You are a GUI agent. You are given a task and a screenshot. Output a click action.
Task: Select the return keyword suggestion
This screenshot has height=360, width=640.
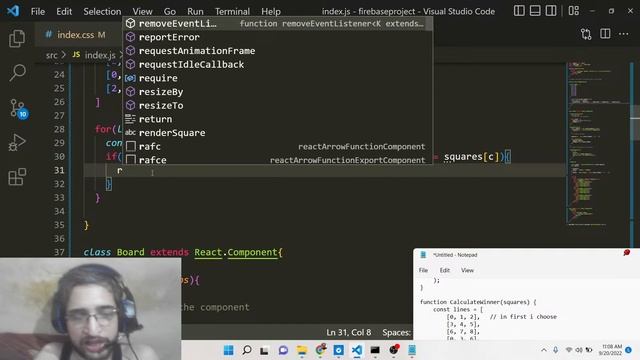click(x=277, y=119)
